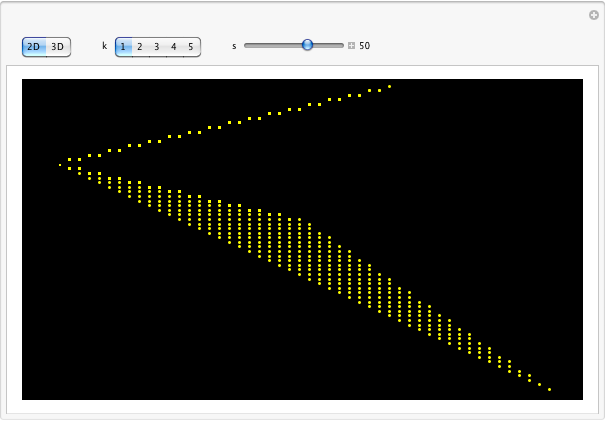Switch to 3D view mode
The height and width of the screenshot is (422, 605).
point(58,46)
